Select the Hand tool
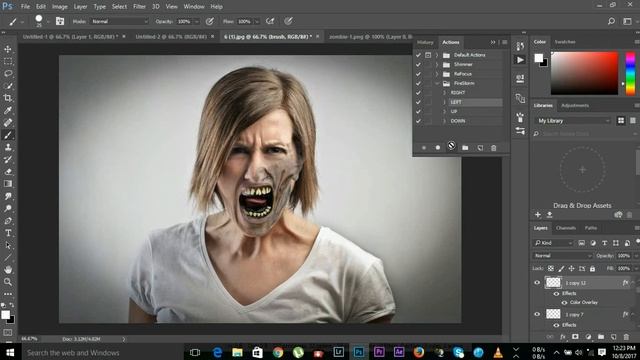The height and width of the screenshot is (360, 640). click(8, 270)
